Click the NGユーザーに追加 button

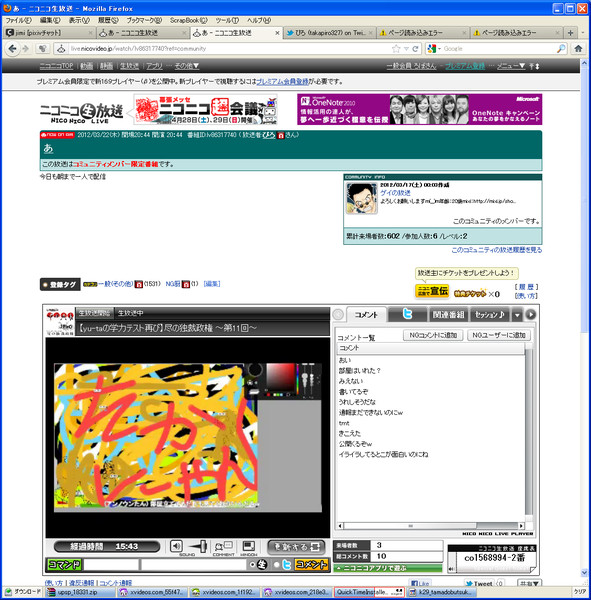(499, 335)
